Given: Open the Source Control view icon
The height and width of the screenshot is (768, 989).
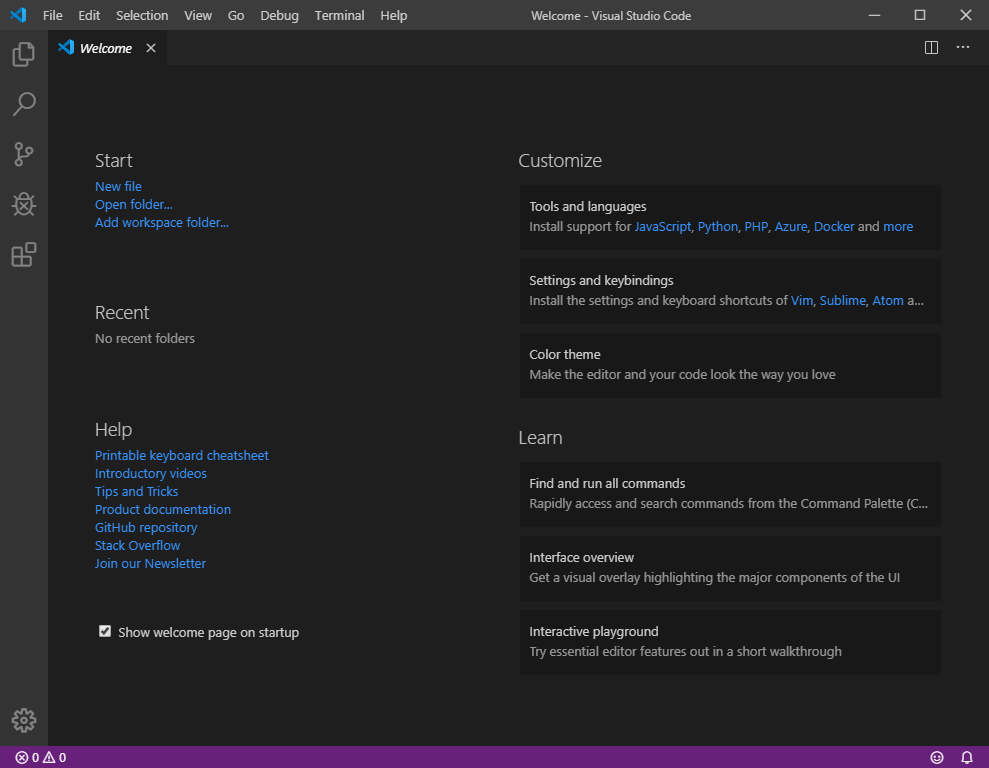Looking at the screenshot, I should pyautogui.click(x=23, y=154).
